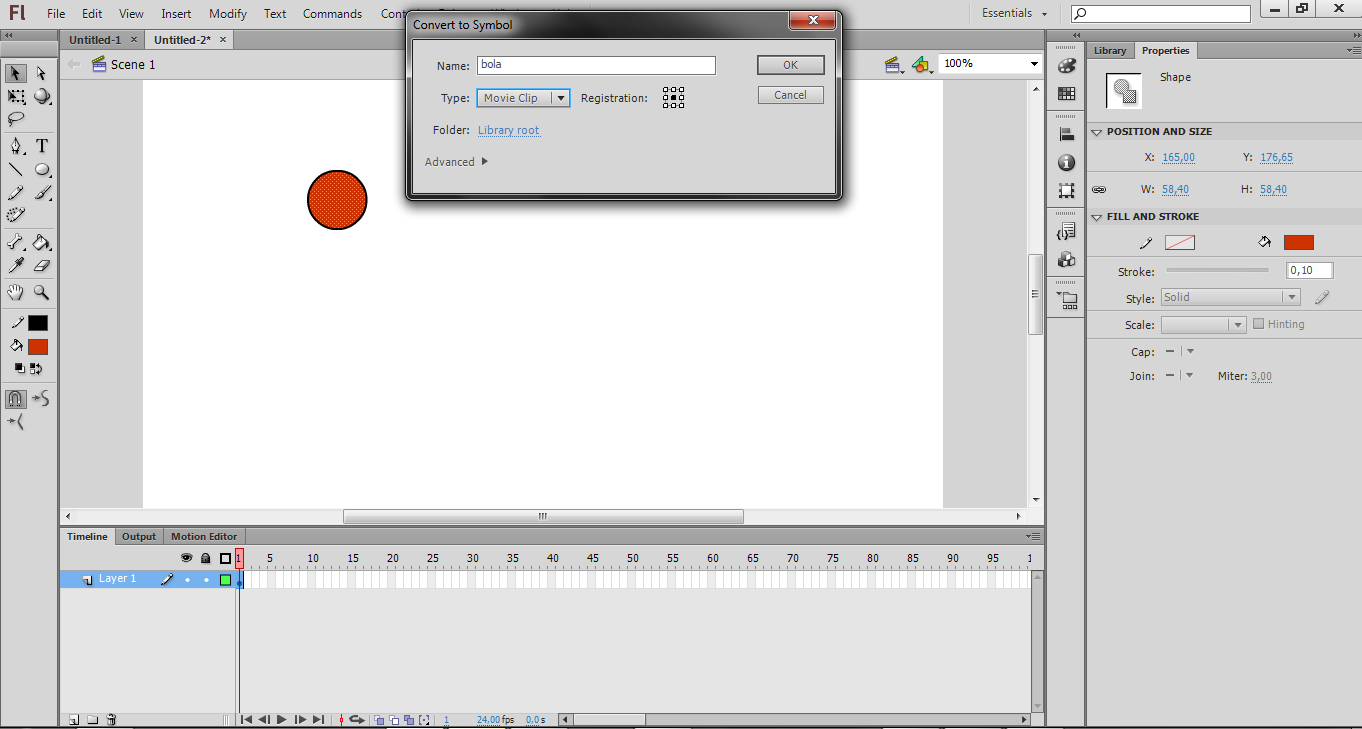Click Cancel in Convert to Symbol
The height and width of the screenshot is (729, 1362).
790,95
